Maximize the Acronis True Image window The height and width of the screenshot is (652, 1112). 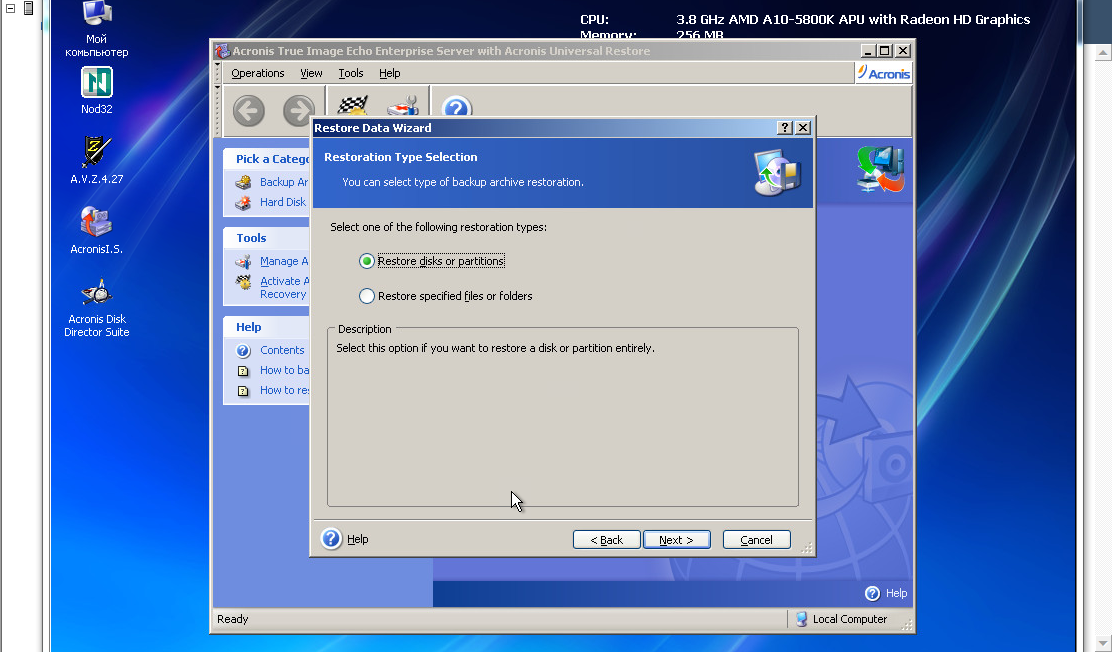pos(884,51)
